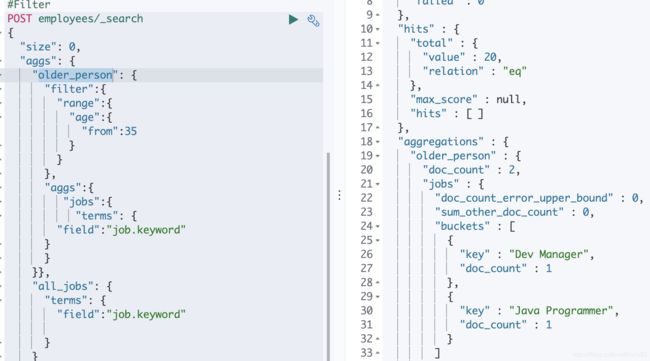Click the nested "aggs":{ line under filter
The image size is (650, 361).
pos(69,188)
